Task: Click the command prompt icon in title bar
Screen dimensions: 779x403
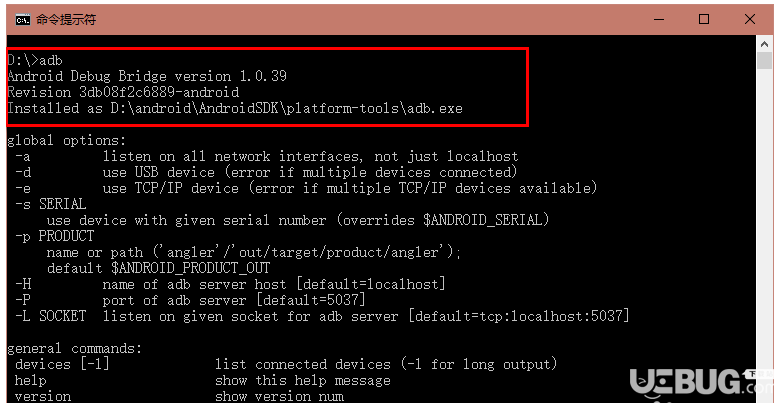Action: (23, 20)
